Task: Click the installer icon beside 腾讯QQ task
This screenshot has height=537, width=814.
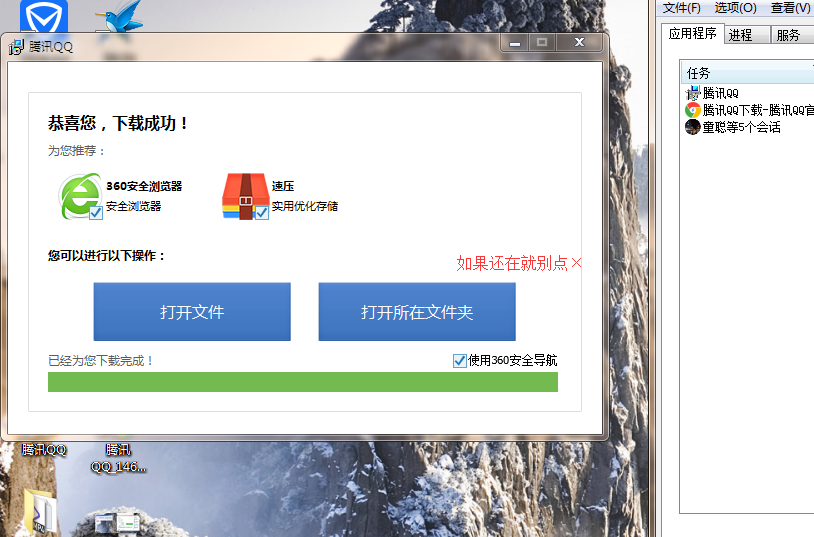Action: [693, 93]
